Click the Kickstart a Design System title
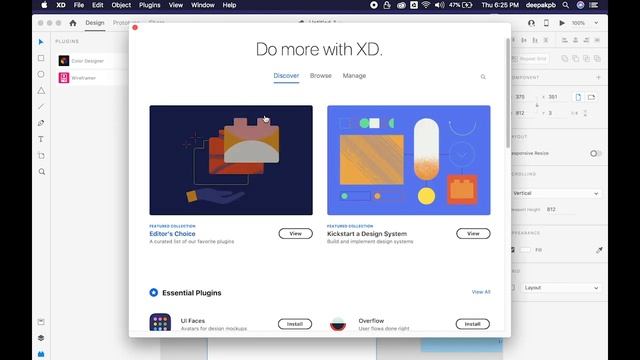 pyautogui.click(x=367, y=234)
